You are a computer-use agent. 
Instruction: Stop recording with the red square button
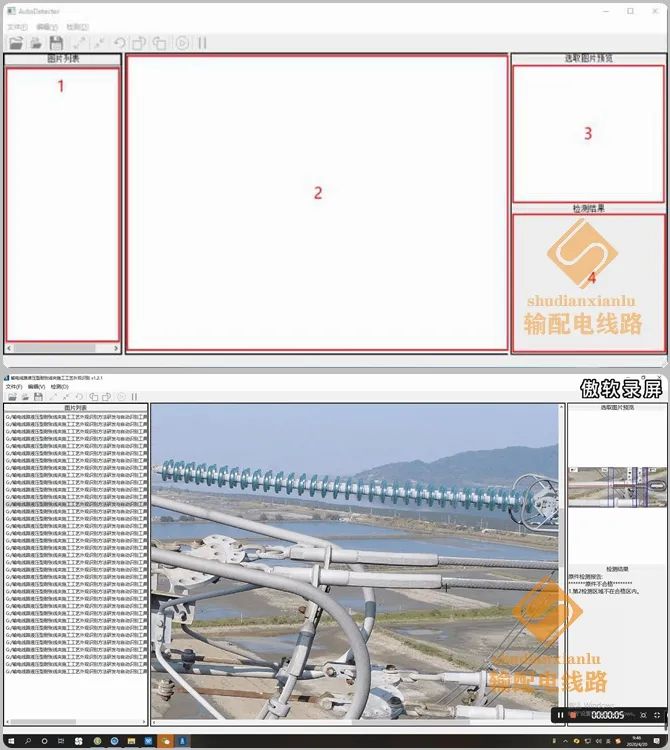pos(573,715)
